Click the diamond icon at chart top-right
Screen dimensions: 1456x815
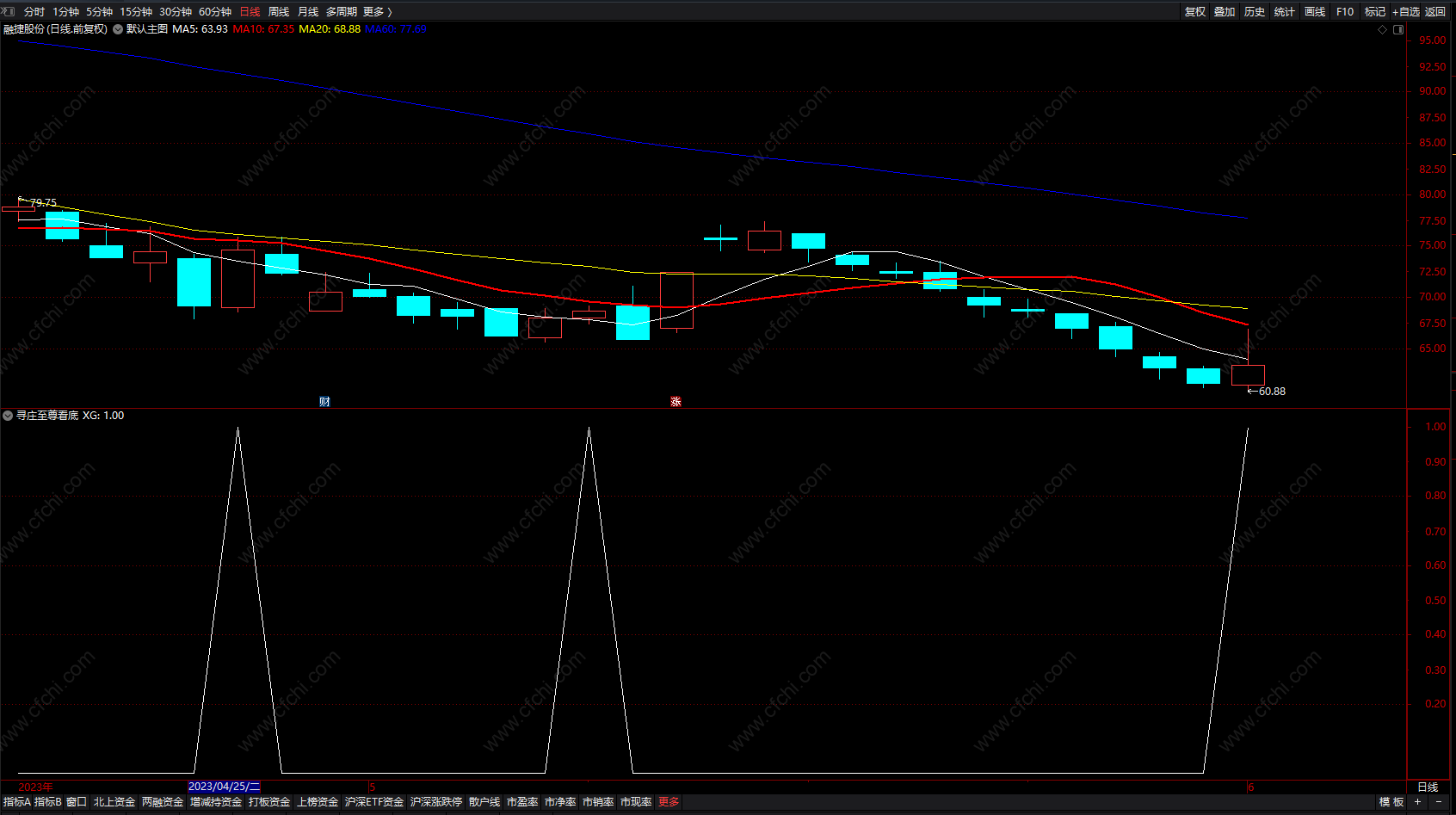coord(1383,29)
